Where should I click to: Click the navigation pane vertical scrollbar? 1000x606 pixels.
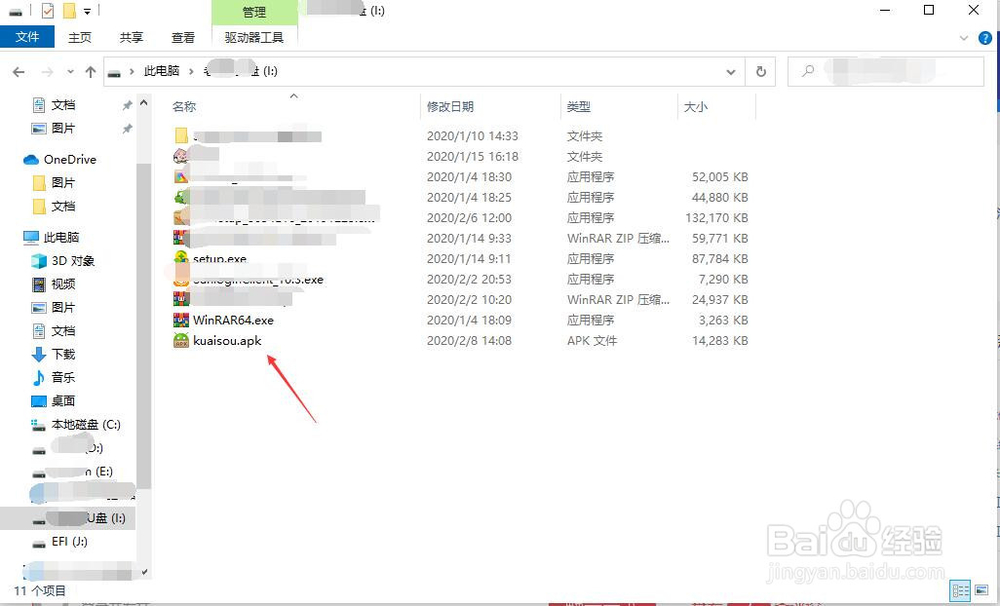145,300
